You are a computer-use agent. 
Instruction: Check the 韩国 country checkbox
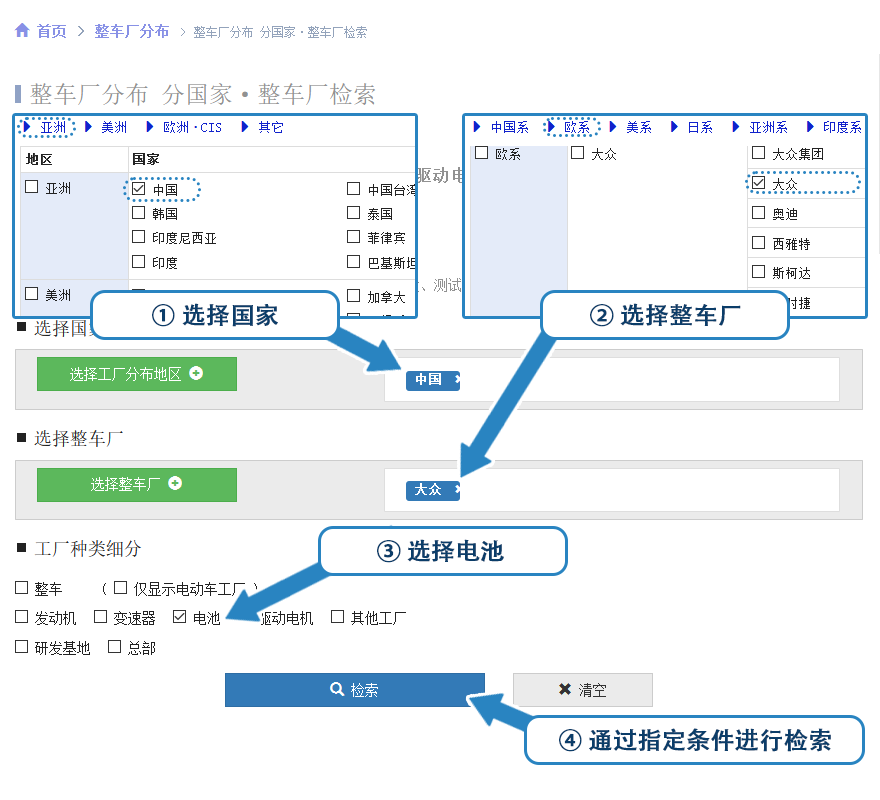click(139, 213)
